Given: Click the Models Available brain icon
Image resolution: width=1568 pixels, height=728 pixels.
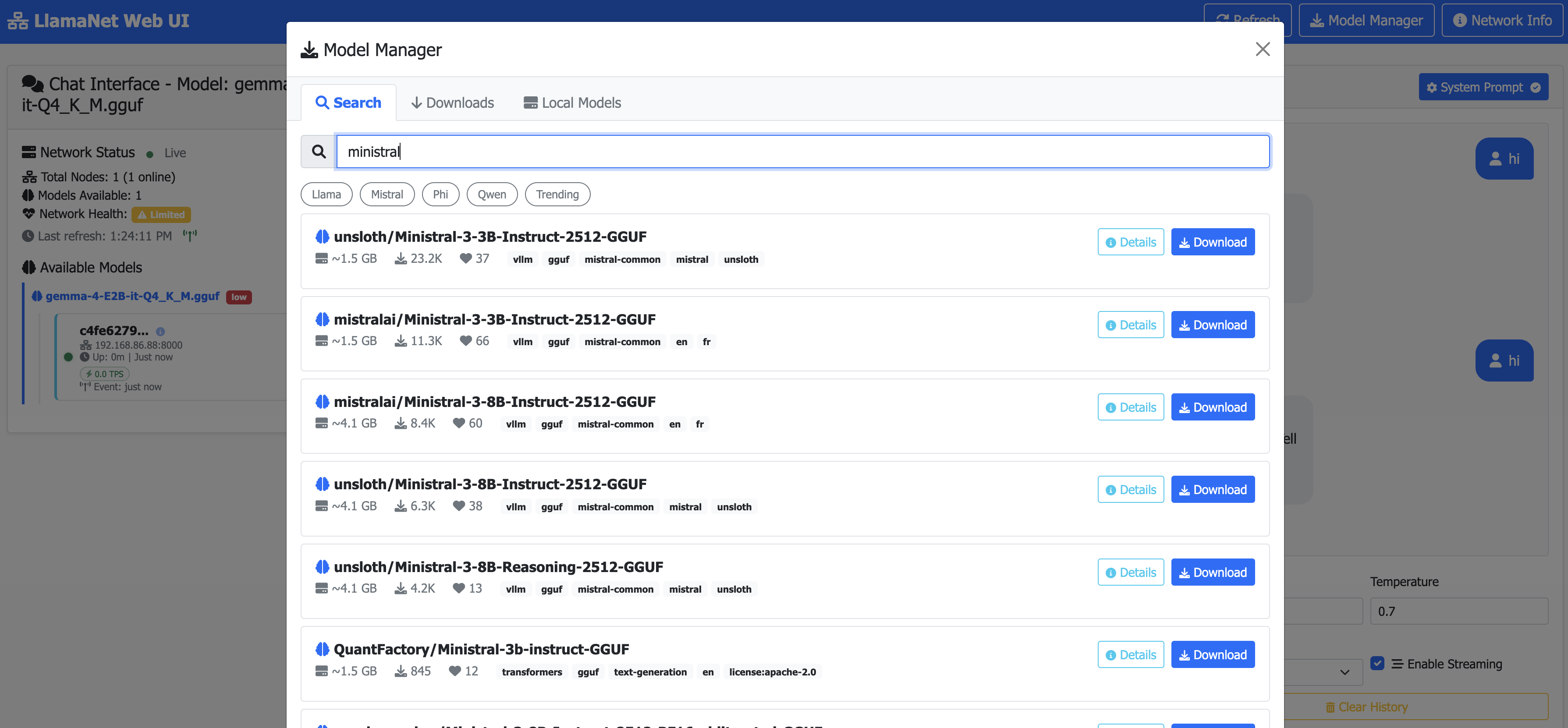Looking at the screenshot, I should tap(28, 195).
